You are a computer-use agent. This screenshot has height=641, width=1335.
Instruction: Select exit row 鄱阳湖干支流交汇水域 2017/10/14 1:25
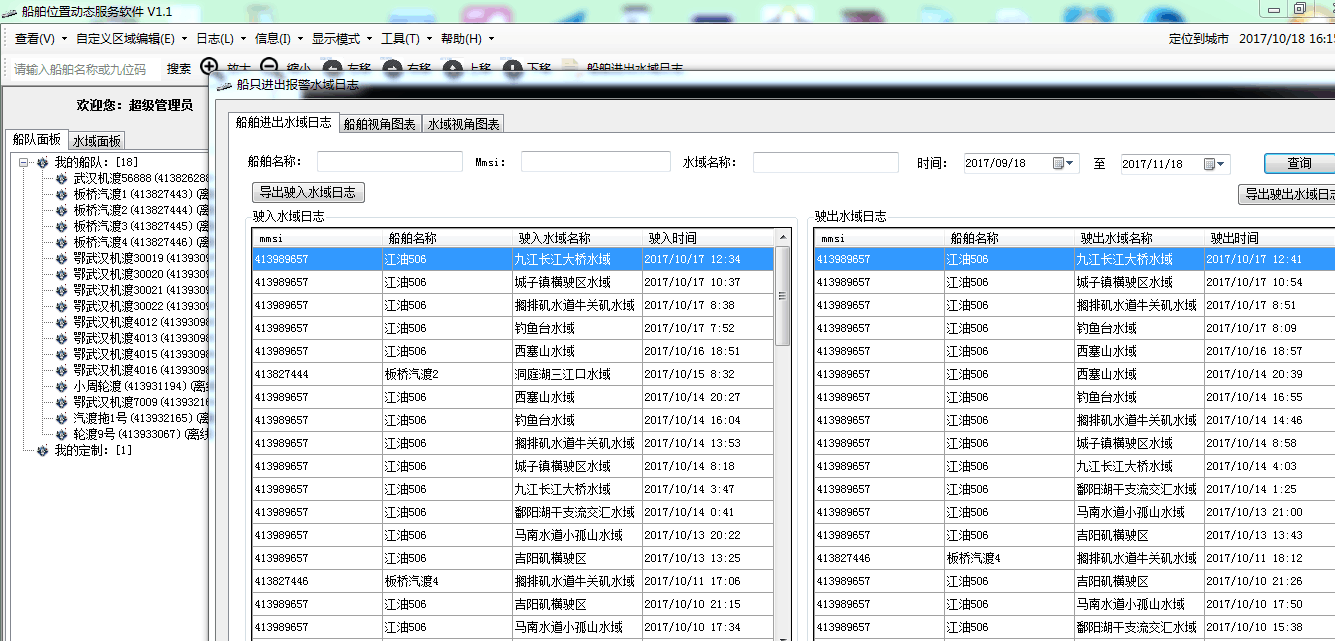(x=1075, y=489)
